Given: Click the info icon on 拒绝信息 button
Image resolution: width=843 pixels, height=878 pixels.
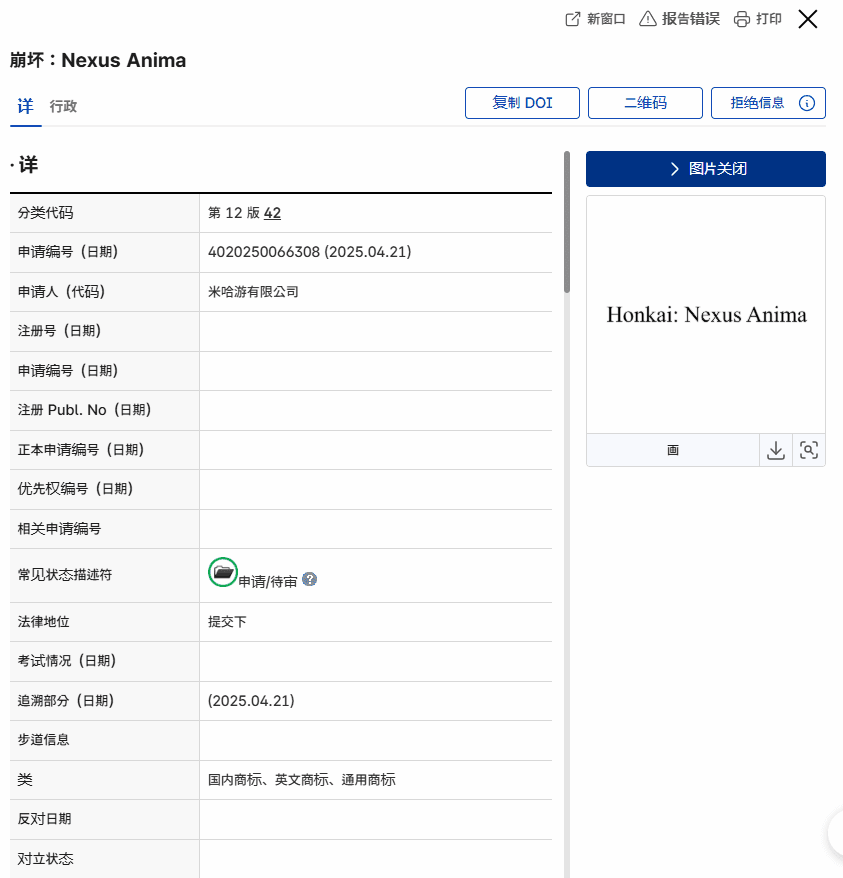Looking at the screenshot, I should [807, 102].
